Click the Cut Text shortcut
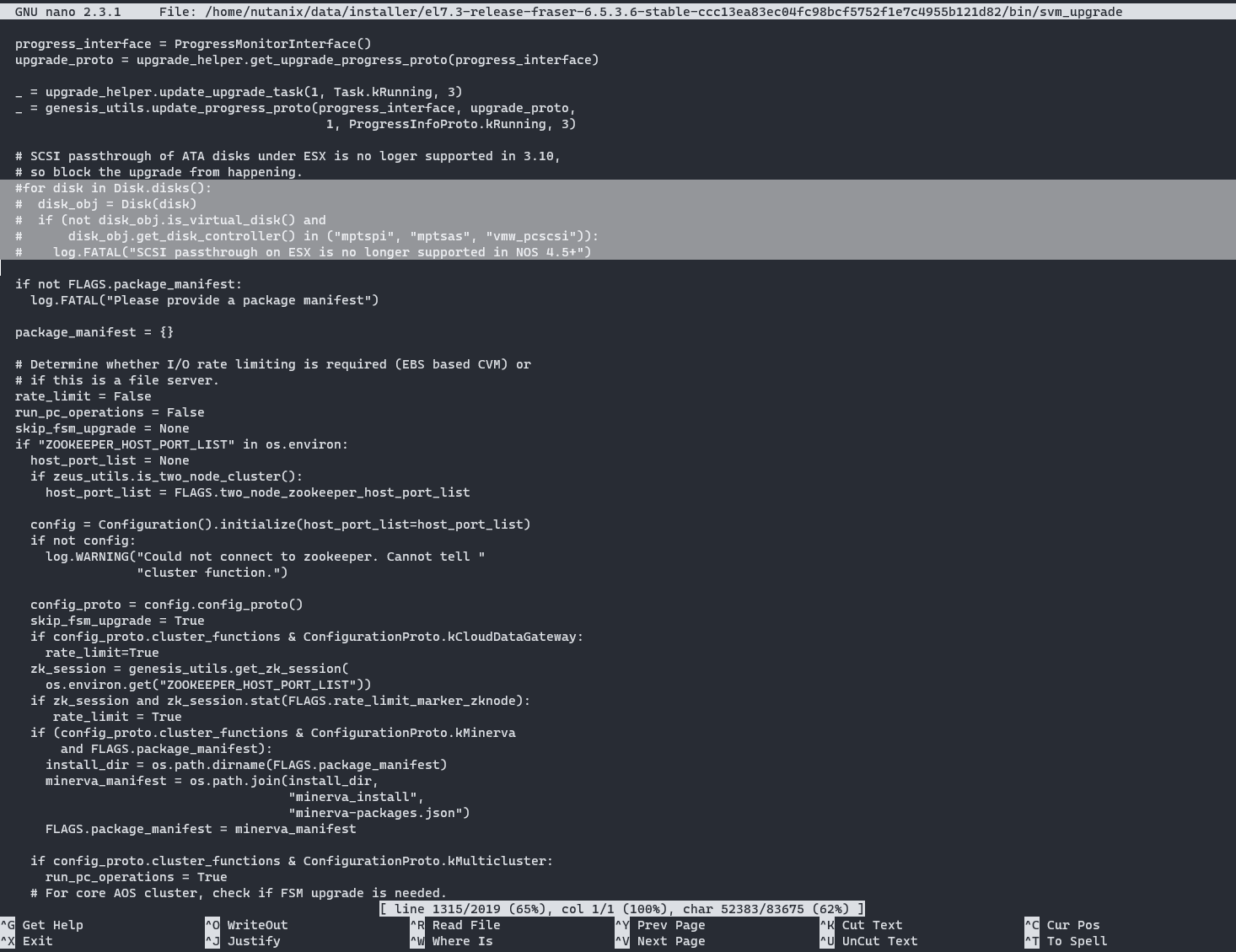1236x952 pixels. [872, 925]
